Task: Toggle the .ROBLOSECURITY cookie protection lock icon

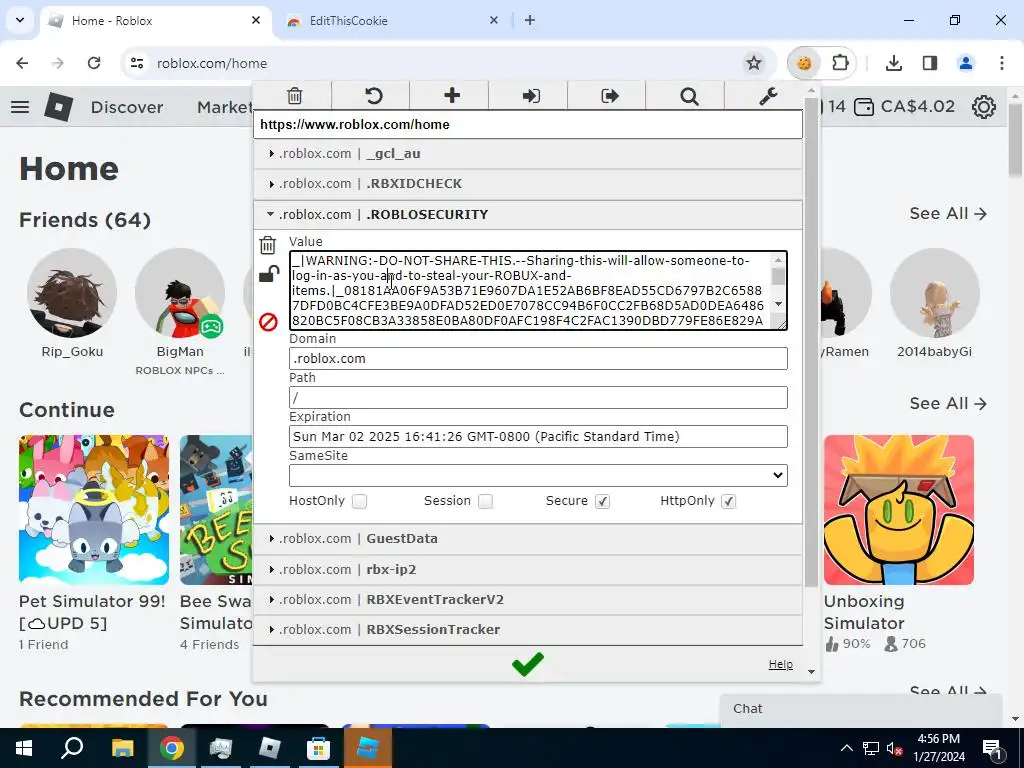Action: click(268, 274)
